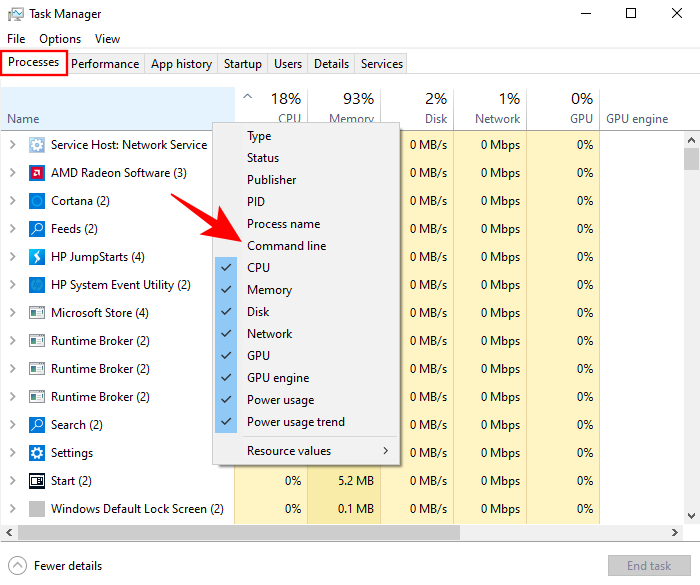
Task: Click the HP System Event Utility icon
Action: pos(37,285)
